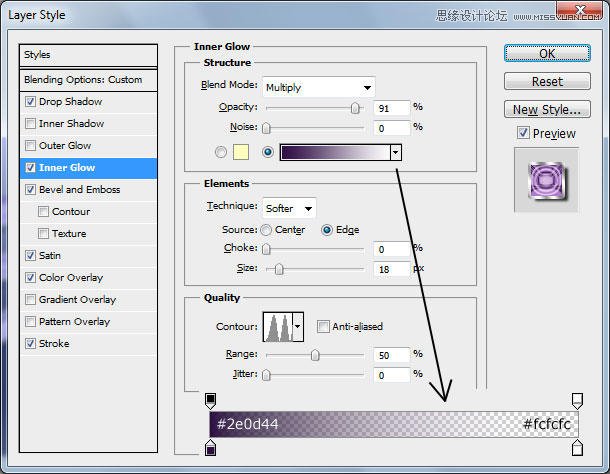
Task: Enable the Pattern Overlay checkbox
Action: click(x=30, y=321)
